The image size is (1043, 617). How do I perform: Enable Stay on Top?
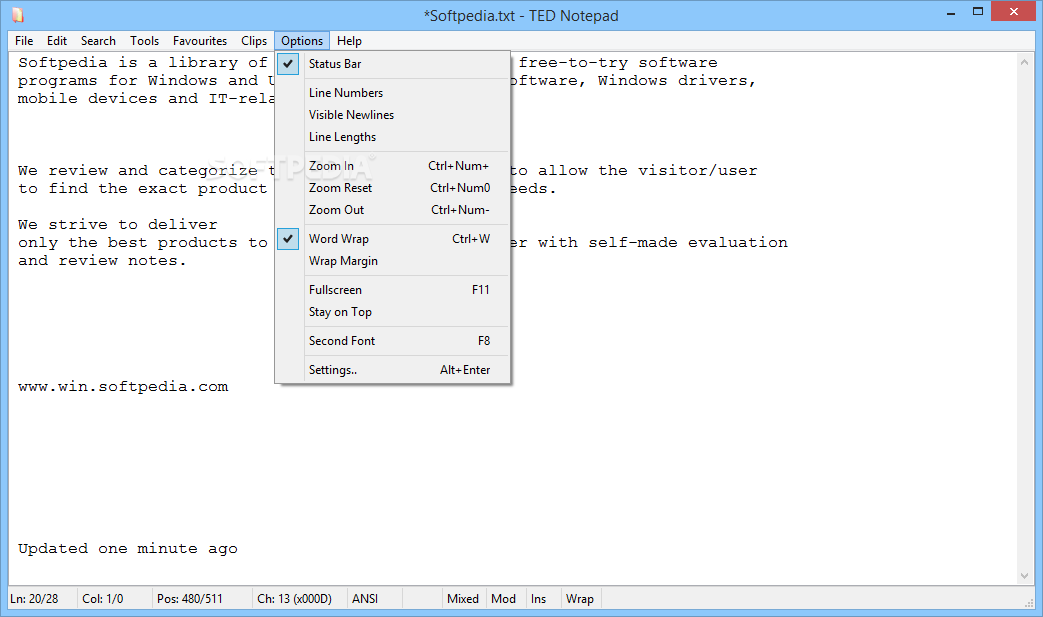click(x=392, y=312)
